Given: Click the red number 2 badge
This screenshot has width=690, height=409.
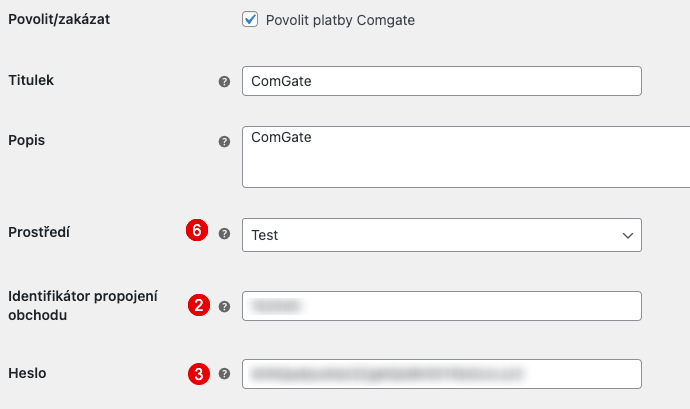Looking at the screenshot, I should tap(198, 306).
